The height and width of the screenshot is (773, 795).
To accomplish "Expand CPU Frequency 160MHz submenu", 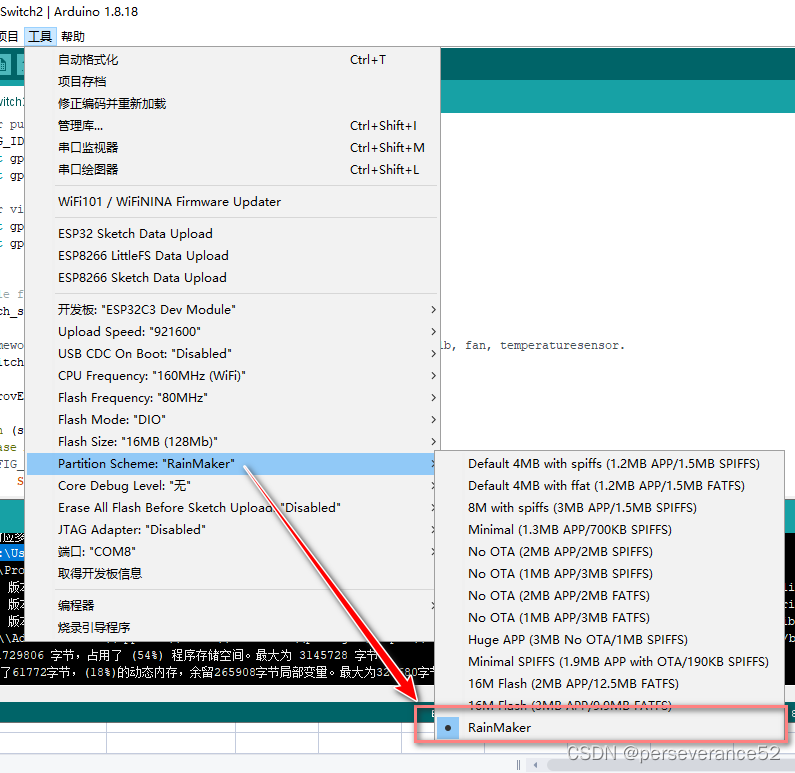I will pos(232,376).
